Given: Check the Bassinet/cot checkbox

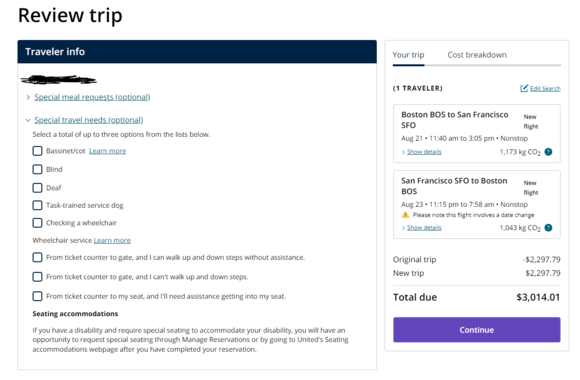Looking at the screenshot, I should (x=37, y=151).
